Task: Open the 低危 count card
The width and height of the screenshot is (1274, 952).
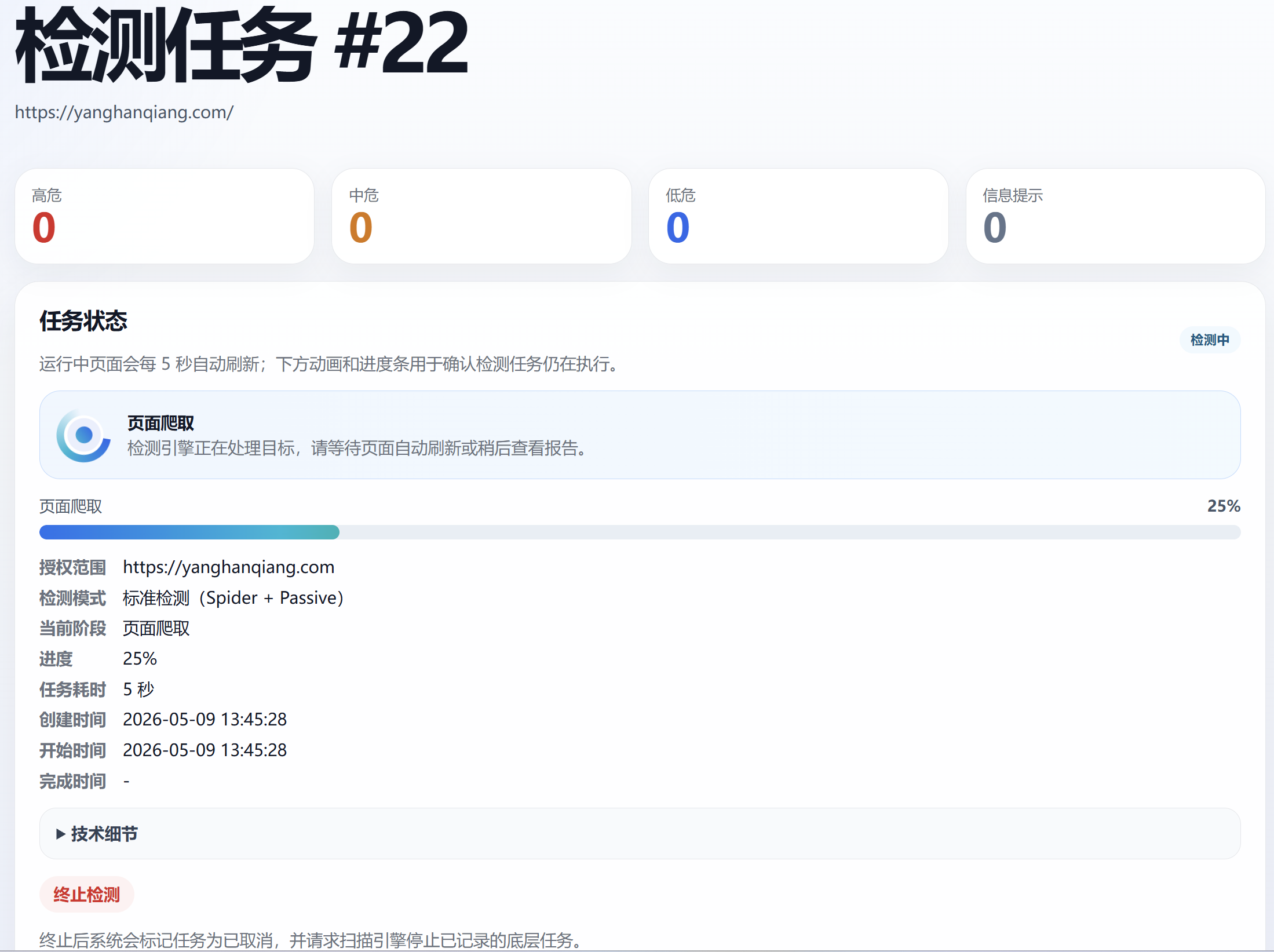Action: [798, 216]
